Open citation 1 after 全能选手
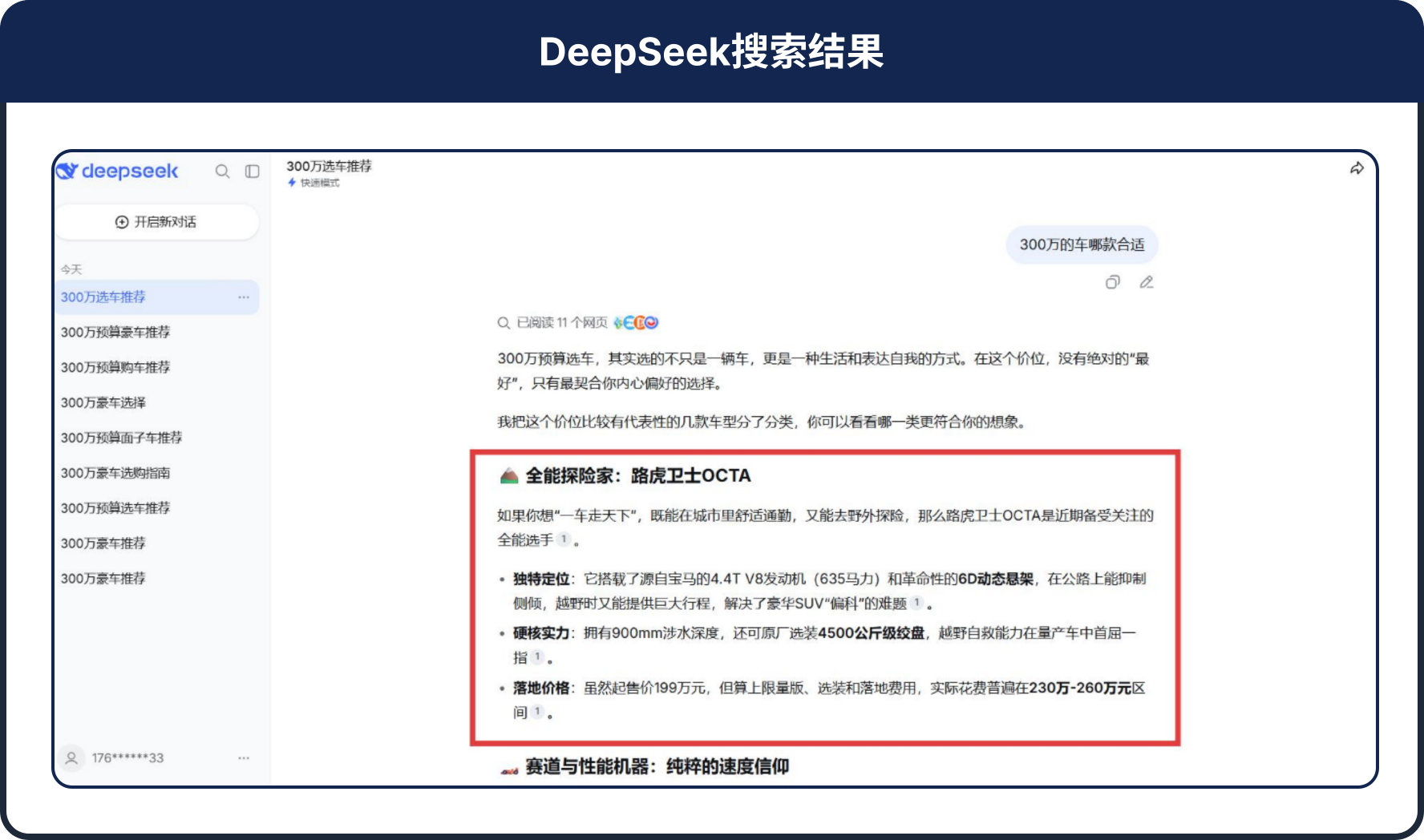Viewport: 1424px width, 840px height. (x=564, y=539)
